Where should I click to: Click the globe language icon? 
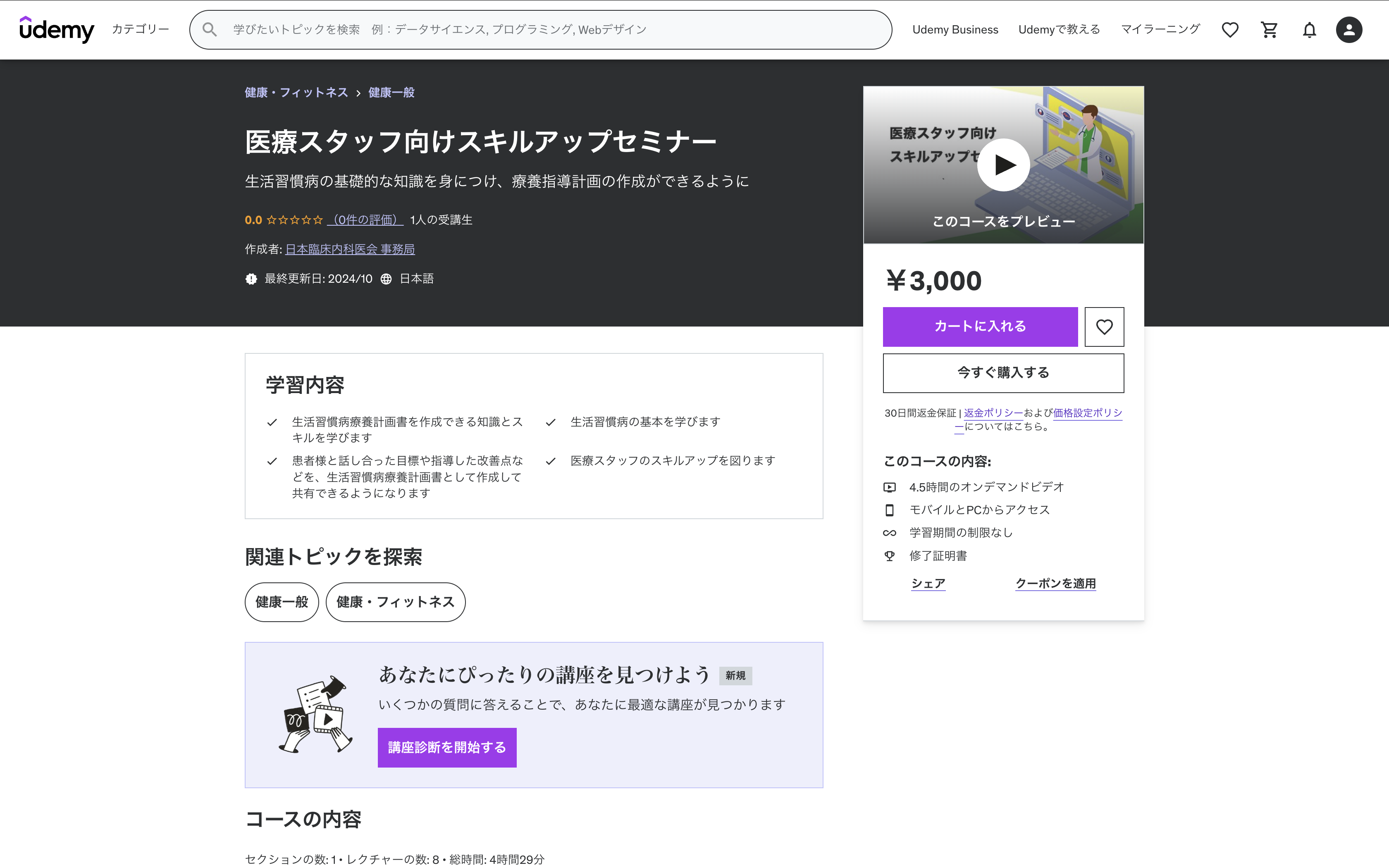pyautogui.click(x=386, y=279)
